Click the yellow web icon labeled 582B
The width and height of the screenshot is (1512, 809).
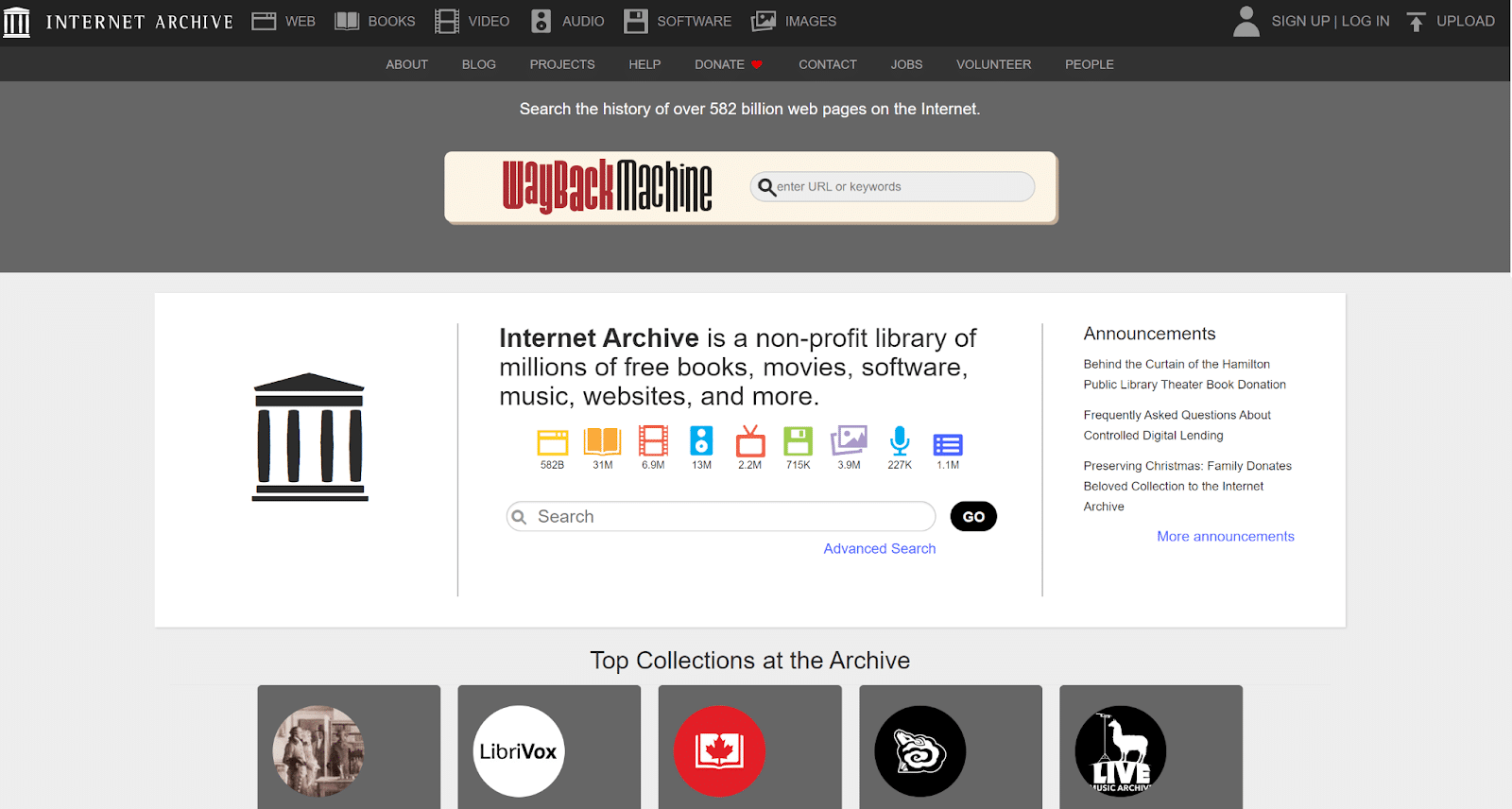(553, 442)
